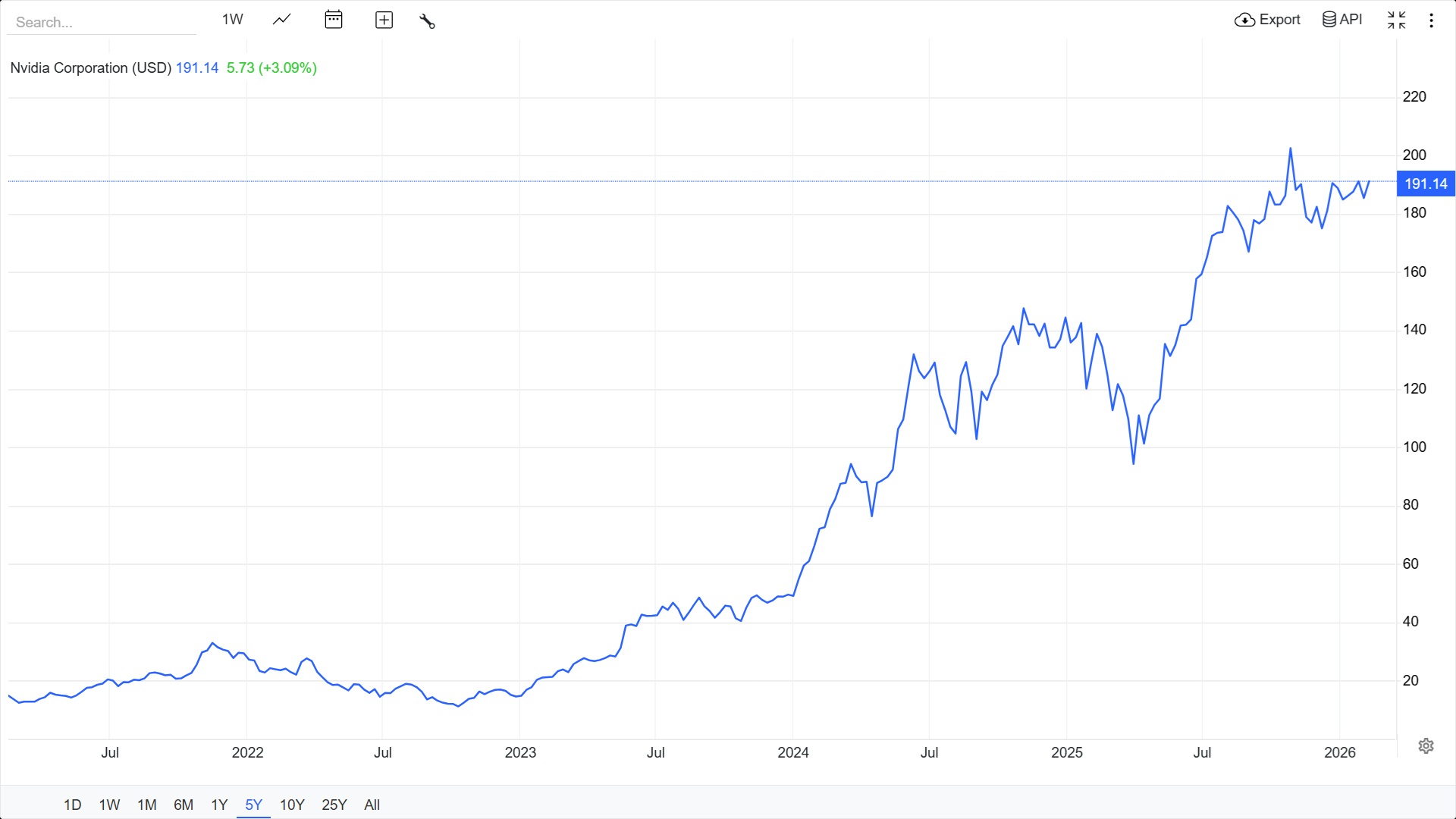This screenshot has width=1456, height=819.
Task: Select the 5Y time range
Action: pyautogui.click(x=253, y=805)
